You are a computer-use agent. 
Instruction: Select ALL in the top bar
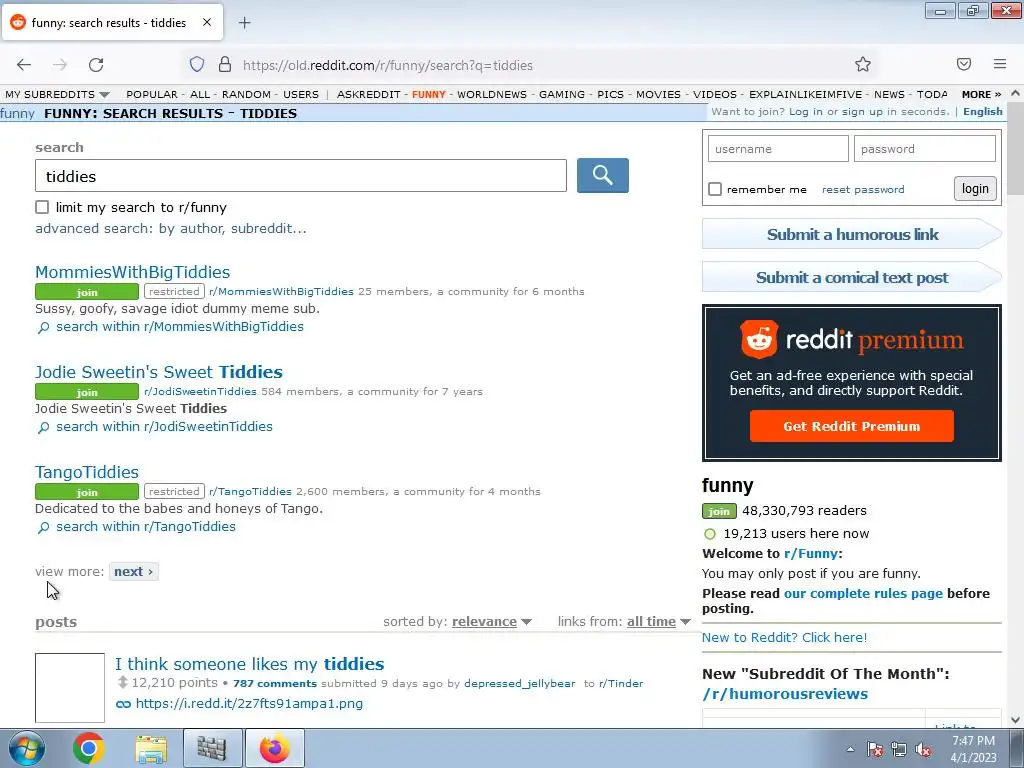[x=200, y=95]
